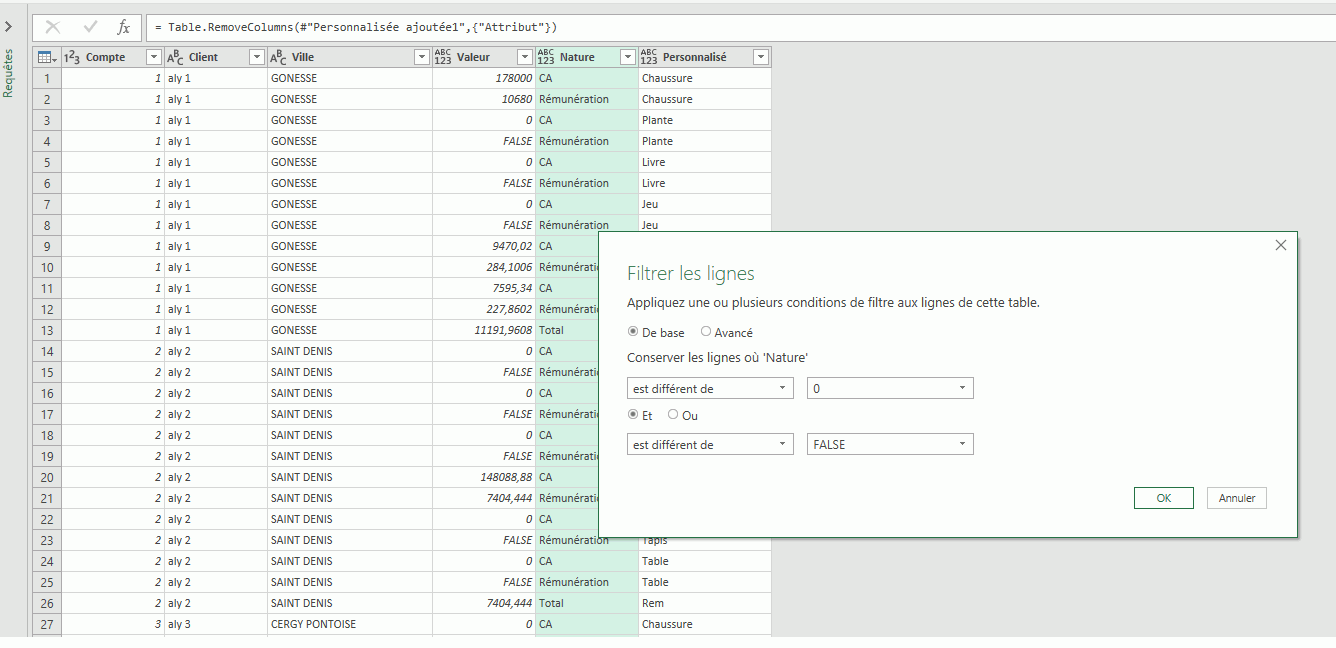Select the 'Avancé' radio button
Screen dimensions: 1336x648
[706, 332]
